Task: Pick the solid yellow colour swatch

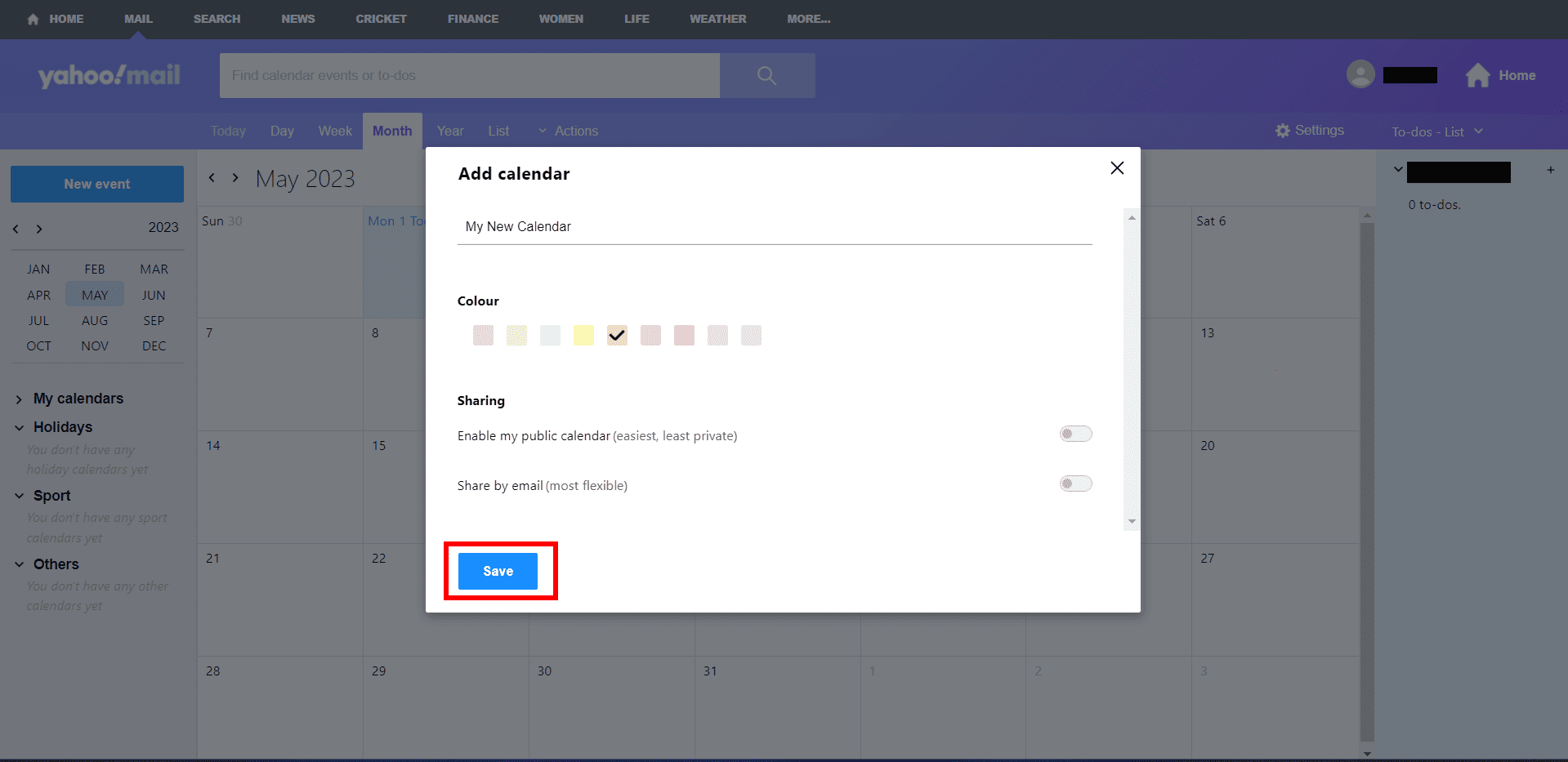Action: [x=583, y=335]
